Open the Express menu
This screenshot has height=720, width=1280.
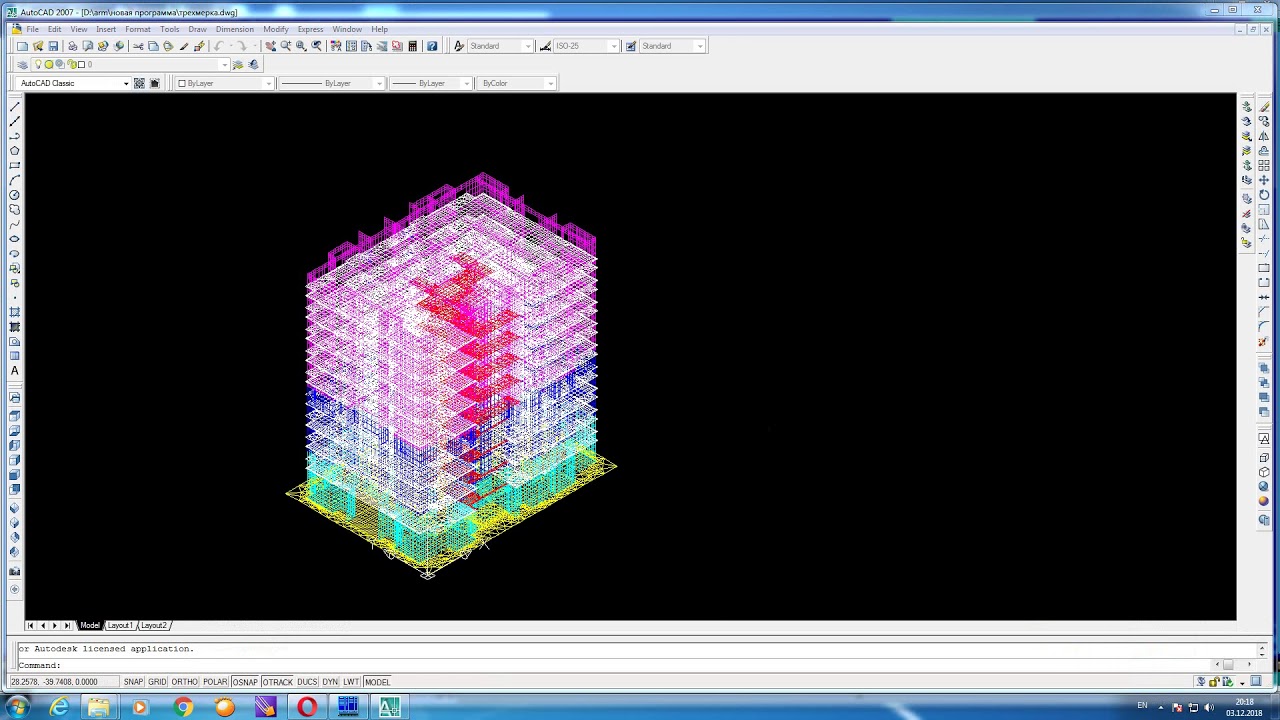310,29
